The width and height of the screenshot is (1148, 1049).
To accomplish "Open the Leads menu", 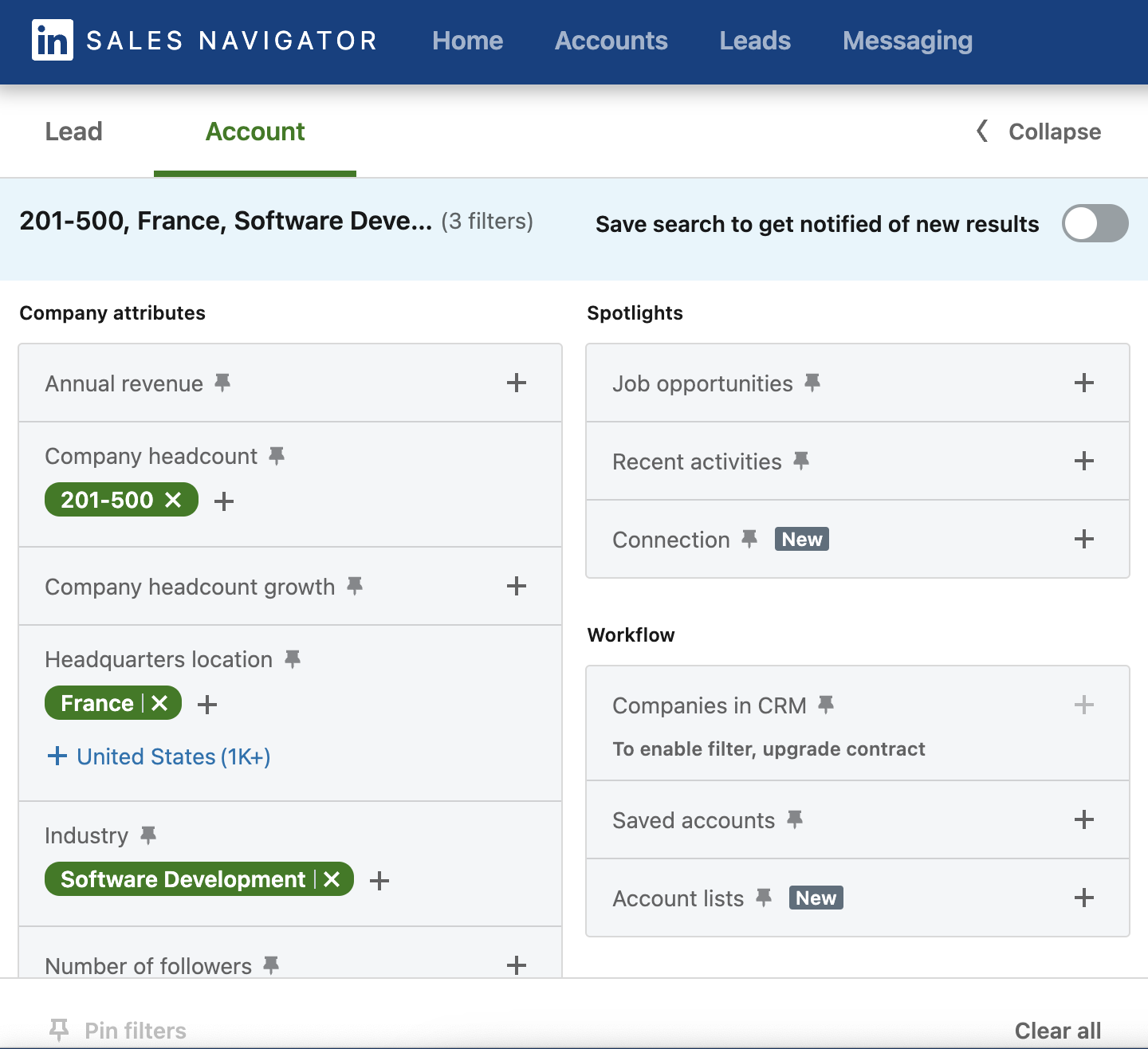I will 755,41.
